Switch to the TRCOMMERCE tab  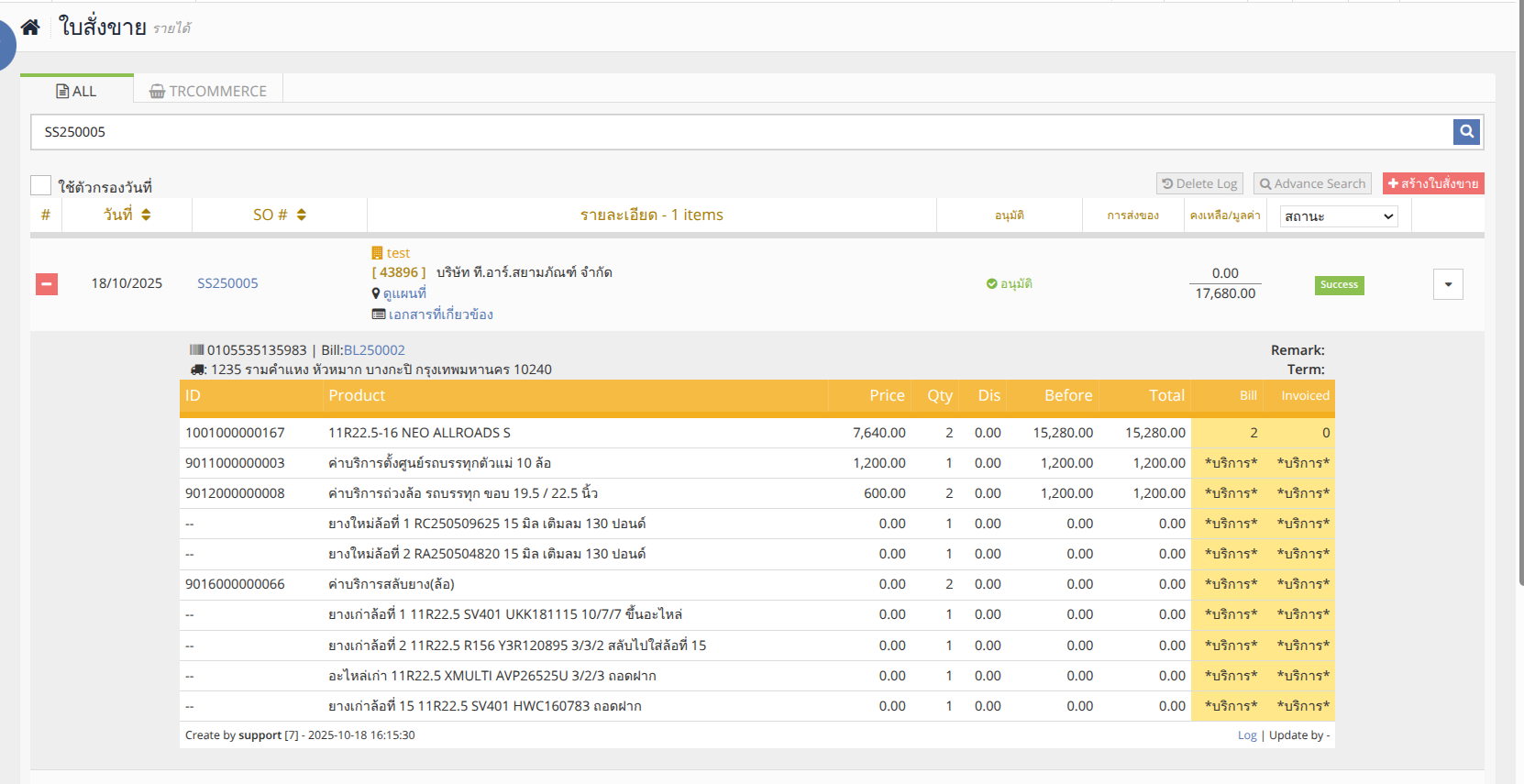(x=208, y=91)
